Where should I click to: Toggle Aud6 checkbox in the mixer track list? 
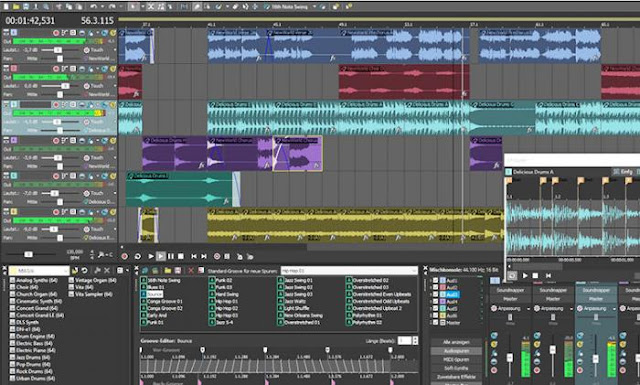[x=436, y=315]
